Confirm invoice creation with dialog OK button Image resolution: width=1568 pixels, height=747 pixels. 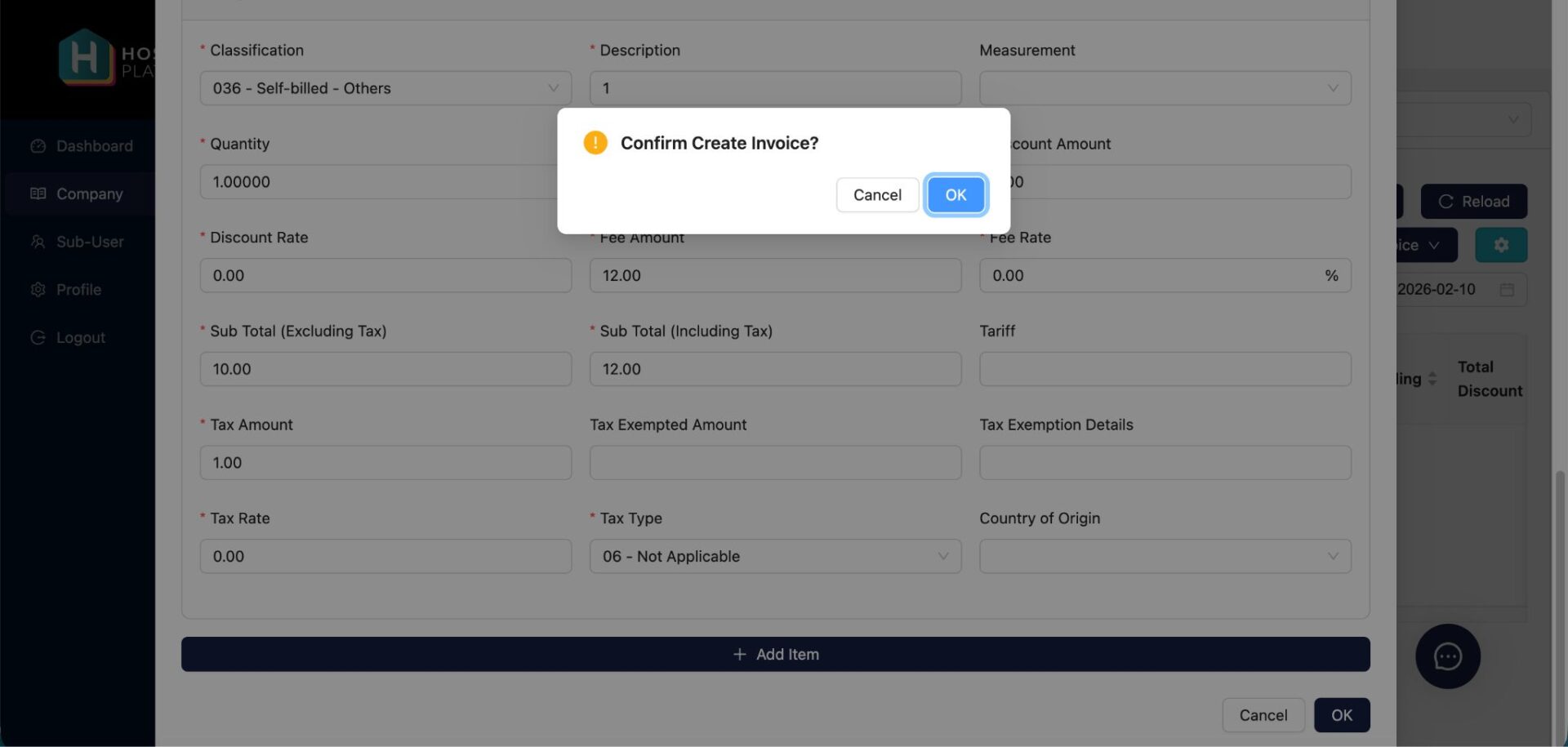955,195
